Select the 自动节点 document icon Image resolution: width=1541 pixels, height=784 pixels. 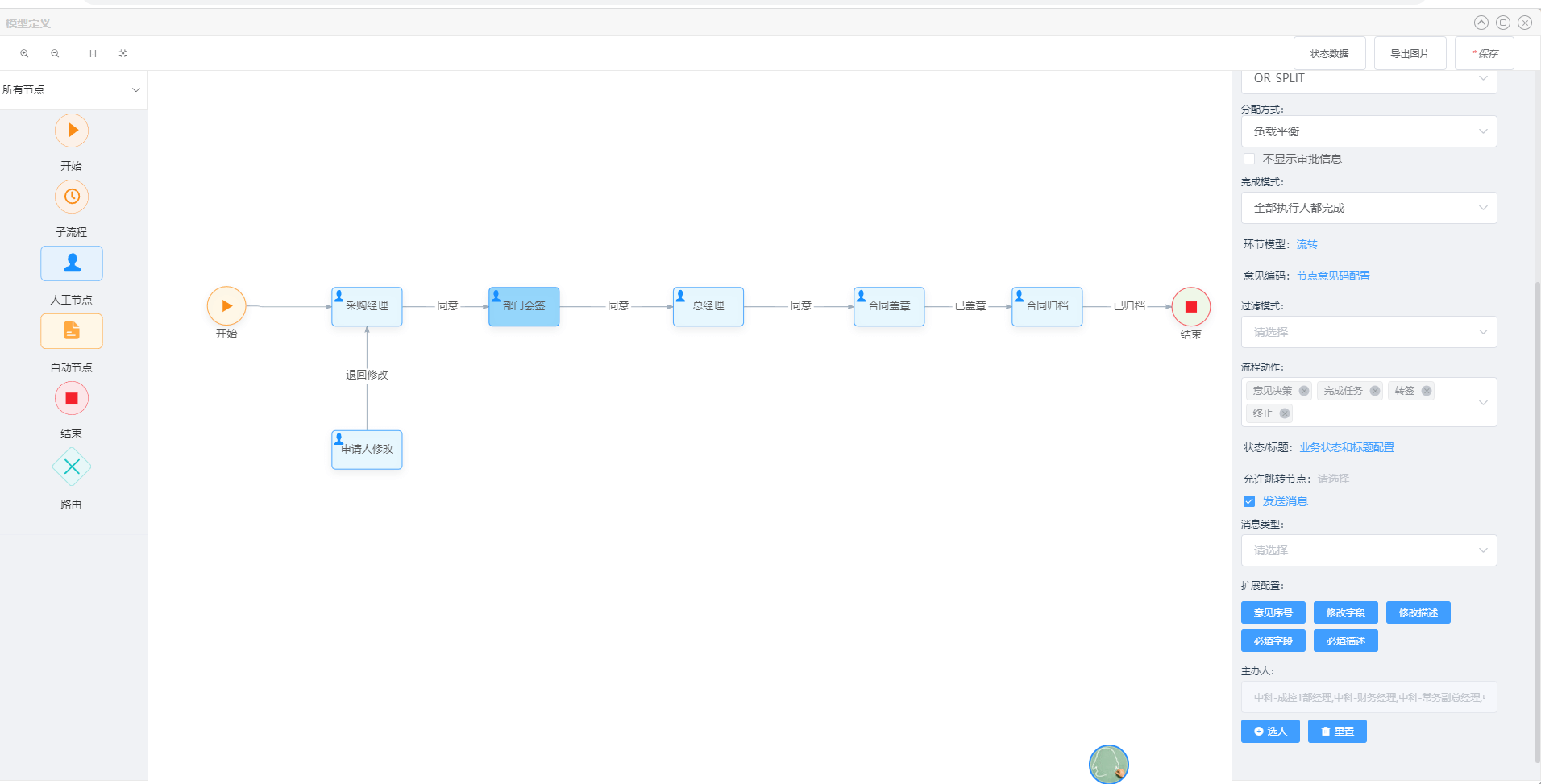(72, 331)
